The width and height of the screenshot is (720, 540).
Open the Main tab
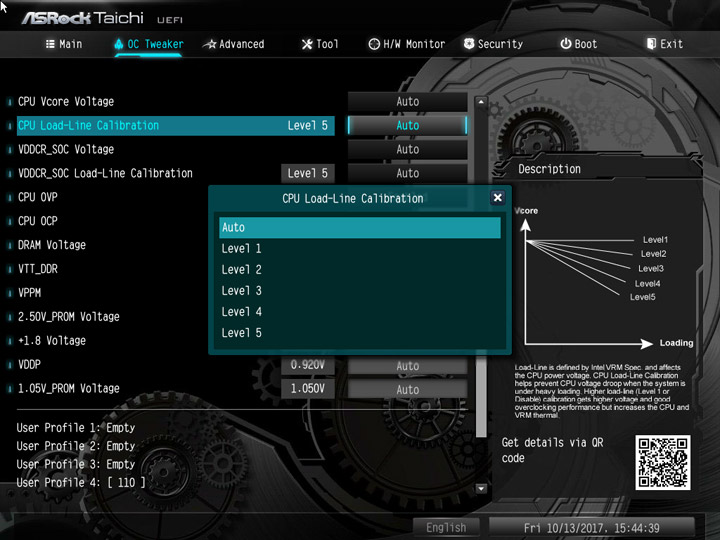click(64, 44)
